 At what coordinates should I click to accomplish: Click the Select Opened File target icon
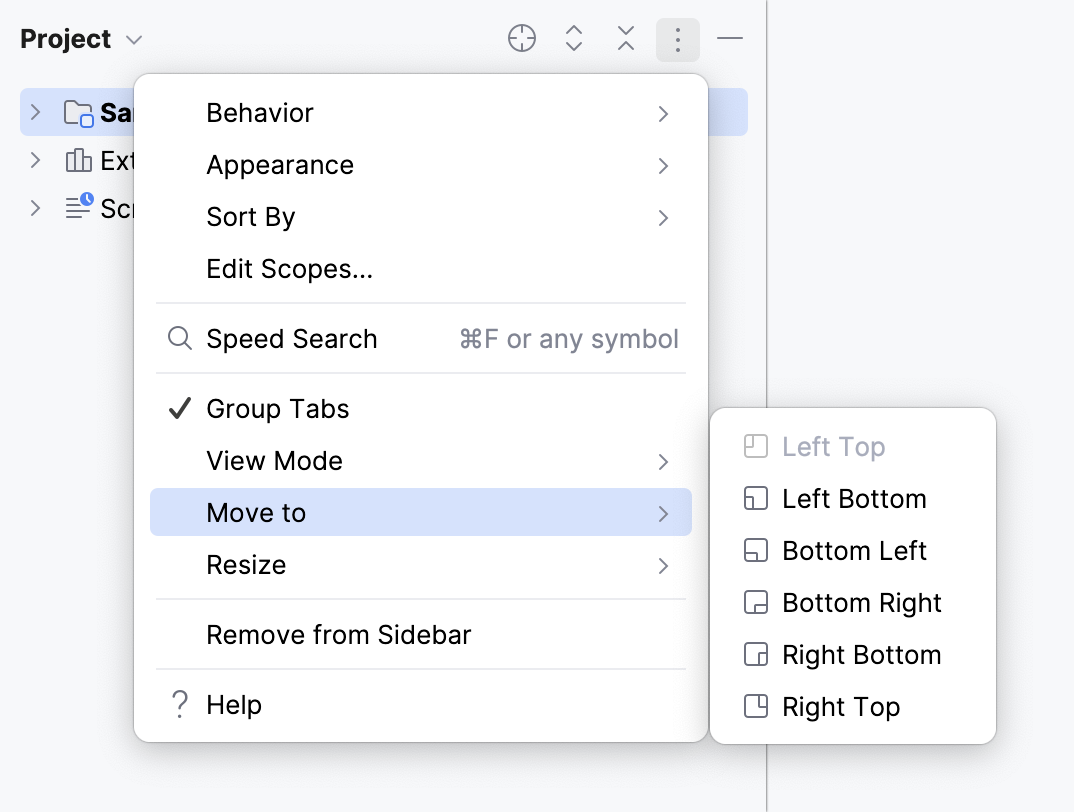pyautogui.click(x=521, y=38)
